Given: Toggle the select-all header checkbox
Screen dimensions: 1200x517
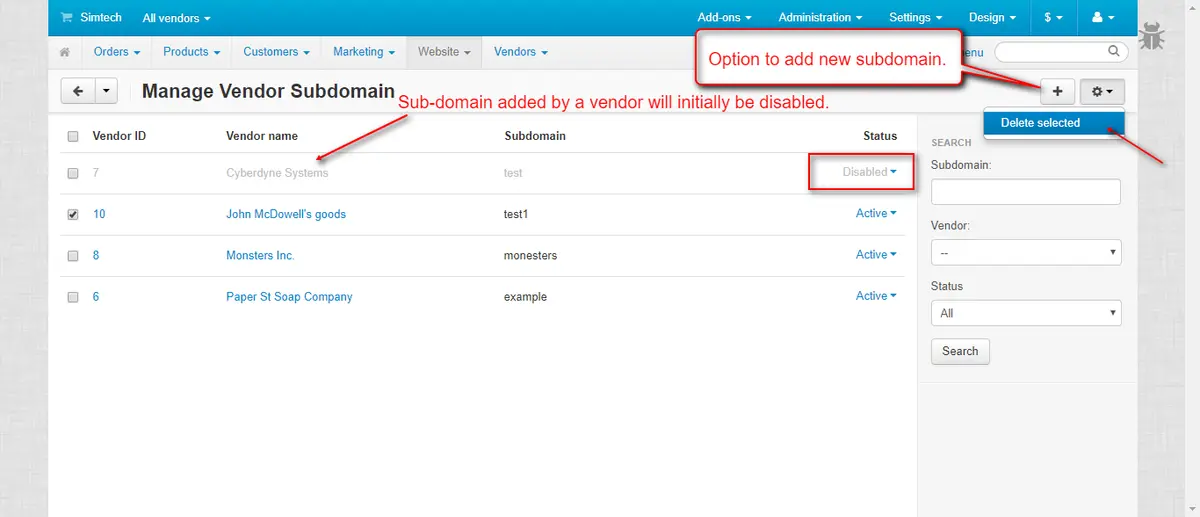Looking at the screenshot, I should 73,136.
